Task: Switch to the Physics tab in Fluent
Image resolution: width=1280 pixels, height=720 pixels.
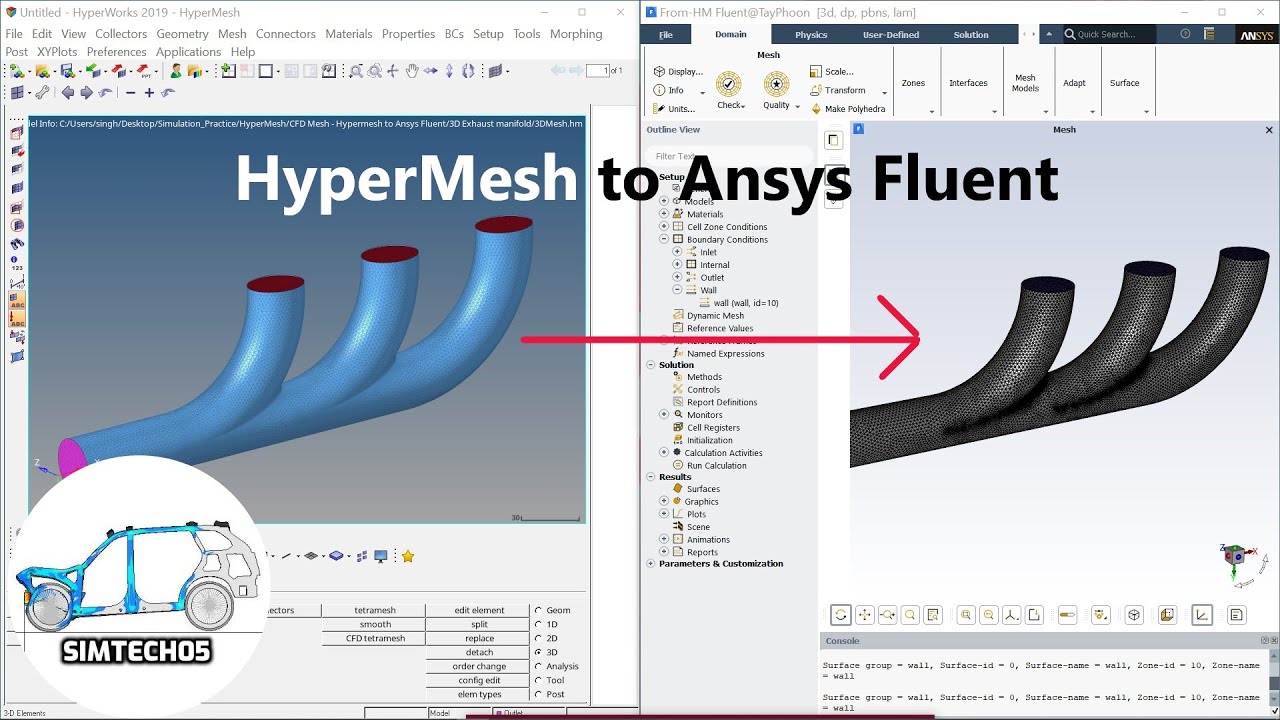Action: coord(811,35)
